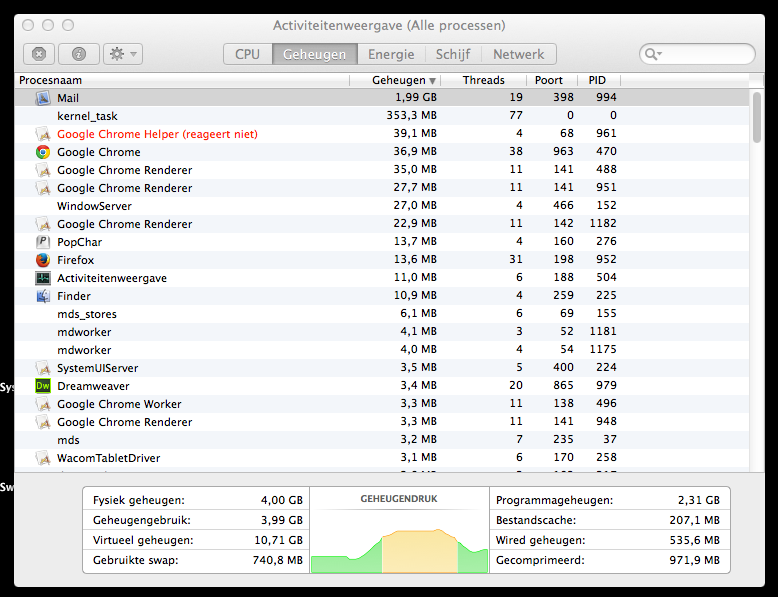Switch to the Energie tab
This screenshot has height=597, width=778.
(391, 54)
